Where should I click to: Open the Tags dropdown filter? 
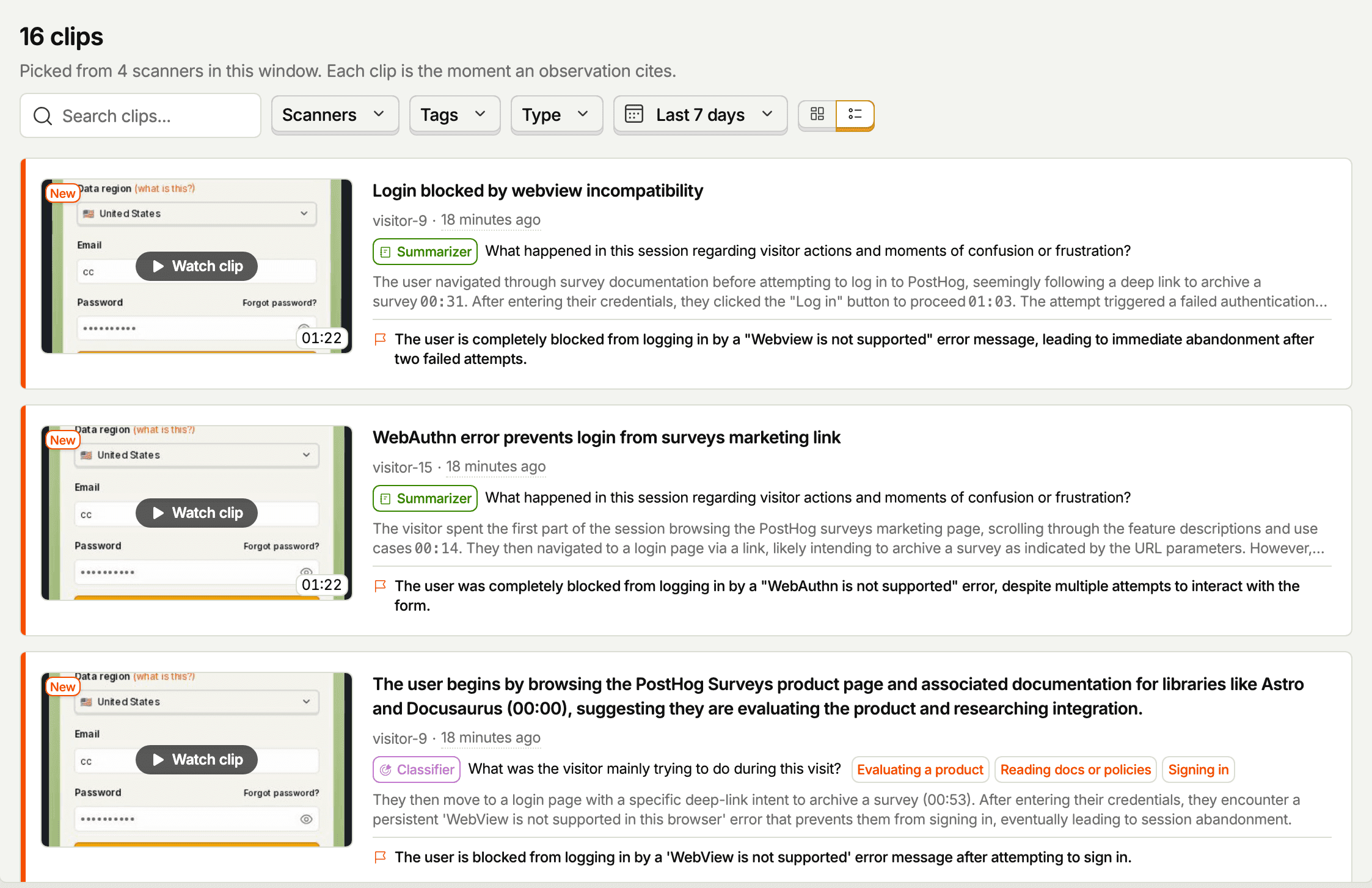tap(454, 115)
